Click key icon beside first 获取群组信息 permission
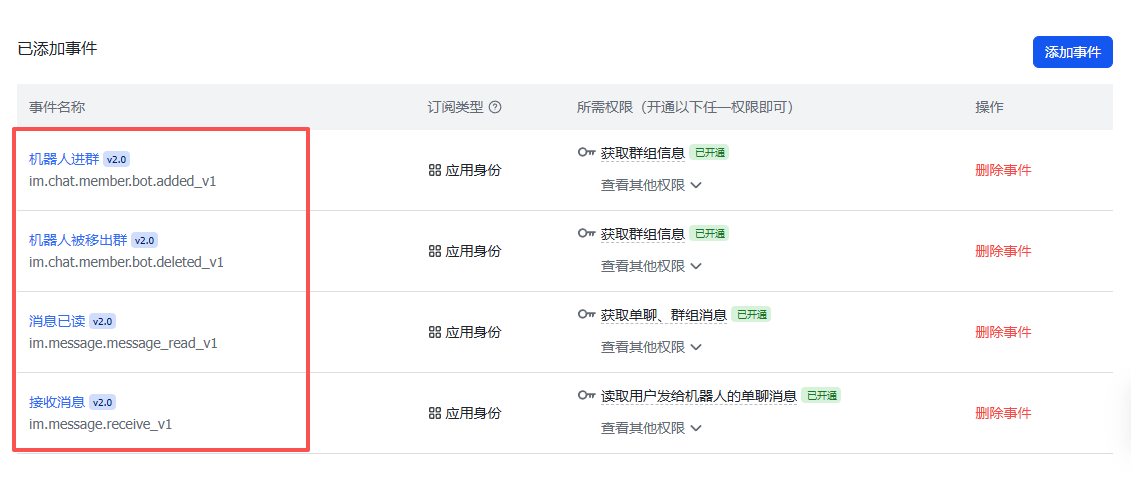Screen dimensions: 1131x478 pos(587,153)
